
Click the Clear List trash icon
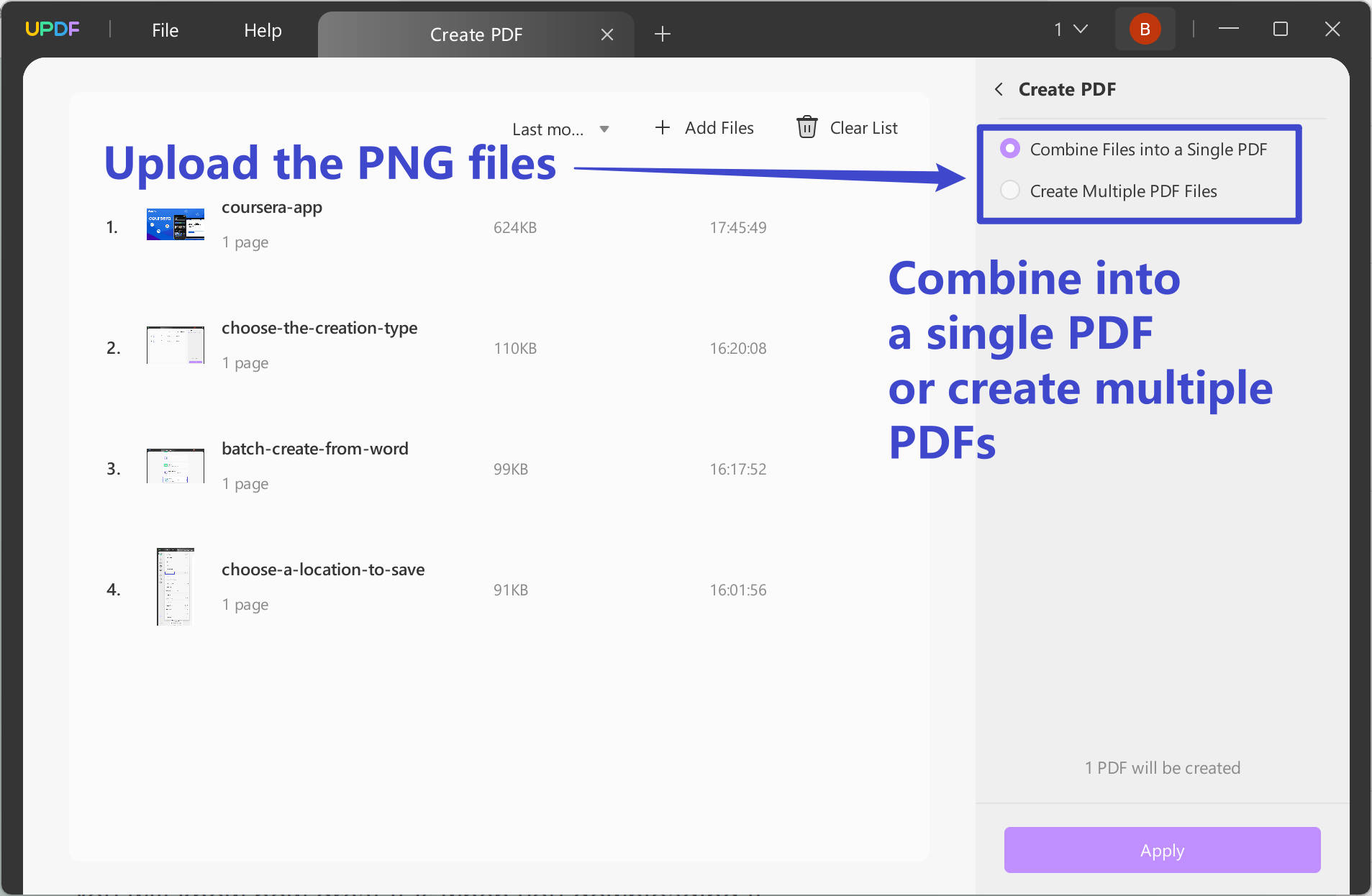click(x=807, y=127)
